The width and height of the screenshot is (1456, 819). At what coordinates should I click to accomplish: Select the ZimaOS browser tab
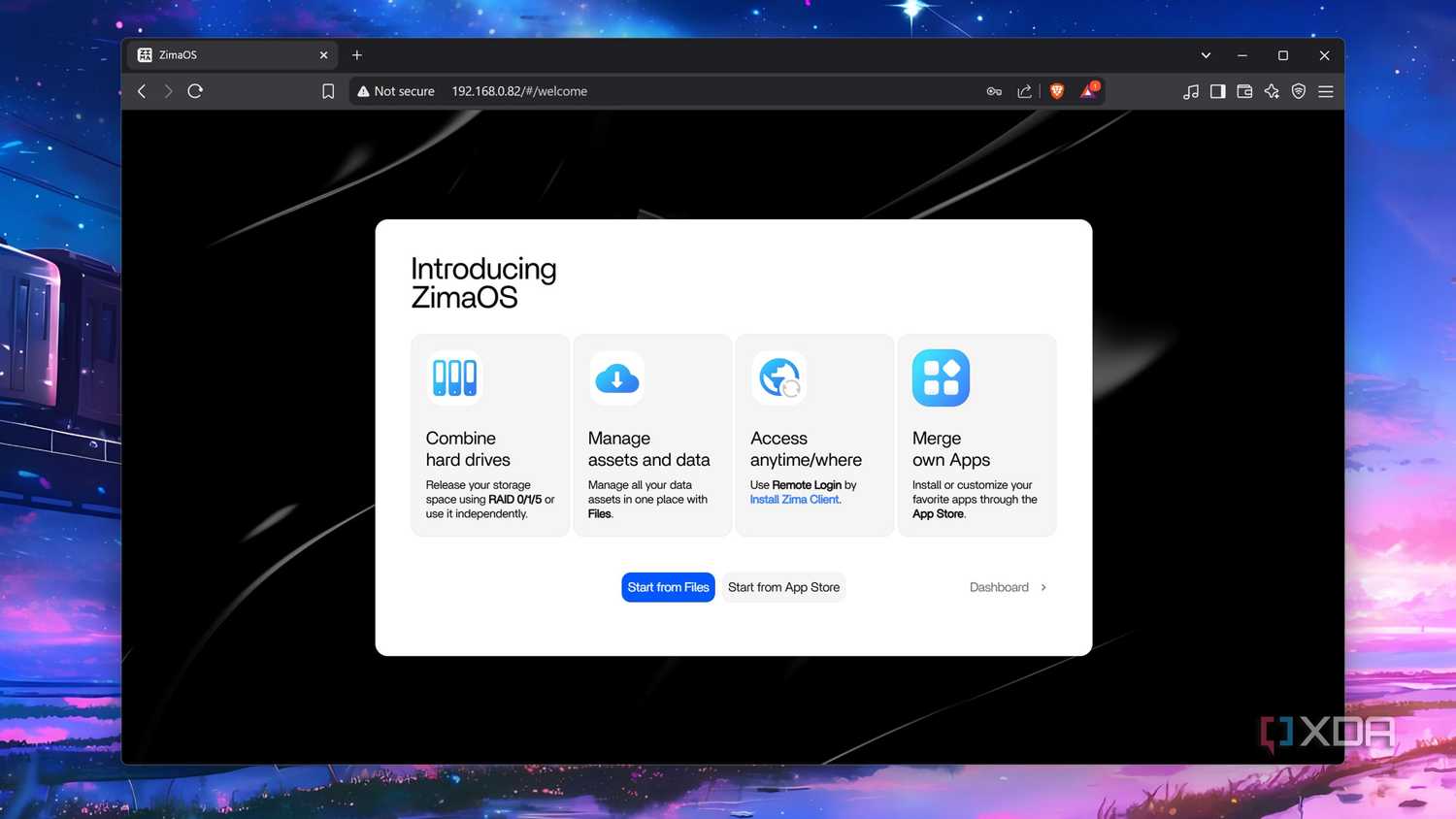(232, 55)
